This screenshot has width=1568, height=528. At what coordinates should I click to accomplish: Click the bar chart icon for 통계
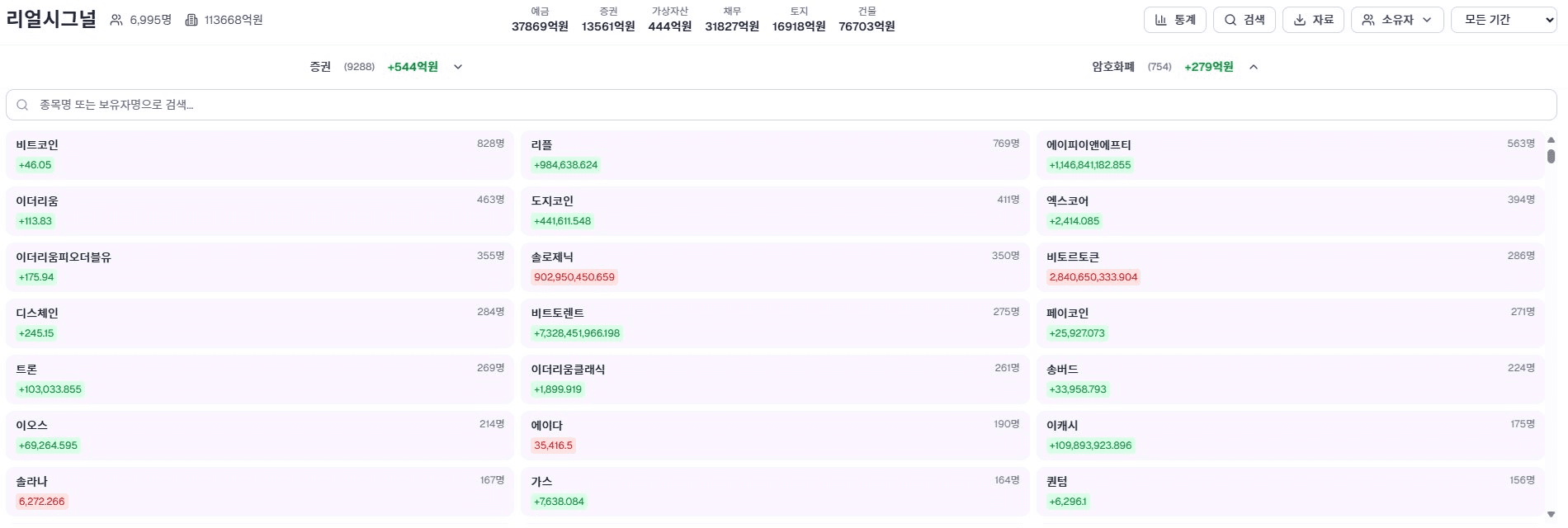[1161, 20]
